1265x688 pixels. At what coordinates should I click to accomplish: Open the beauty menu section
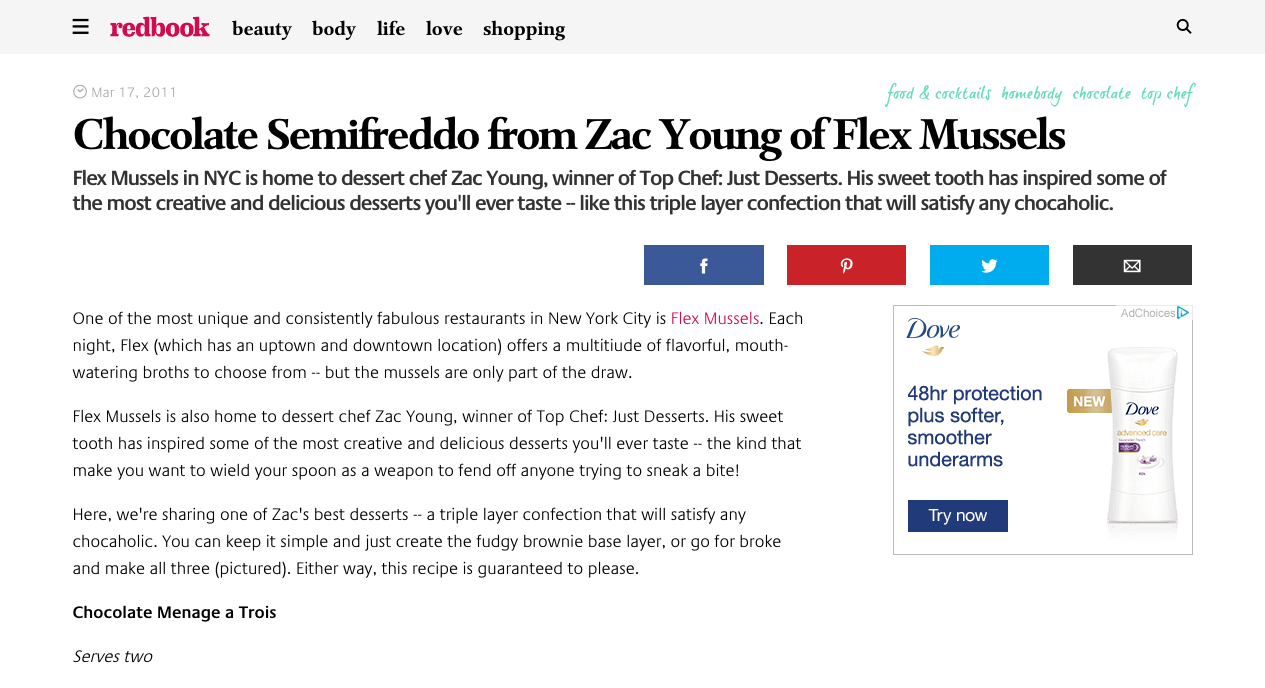coord(262,29)
